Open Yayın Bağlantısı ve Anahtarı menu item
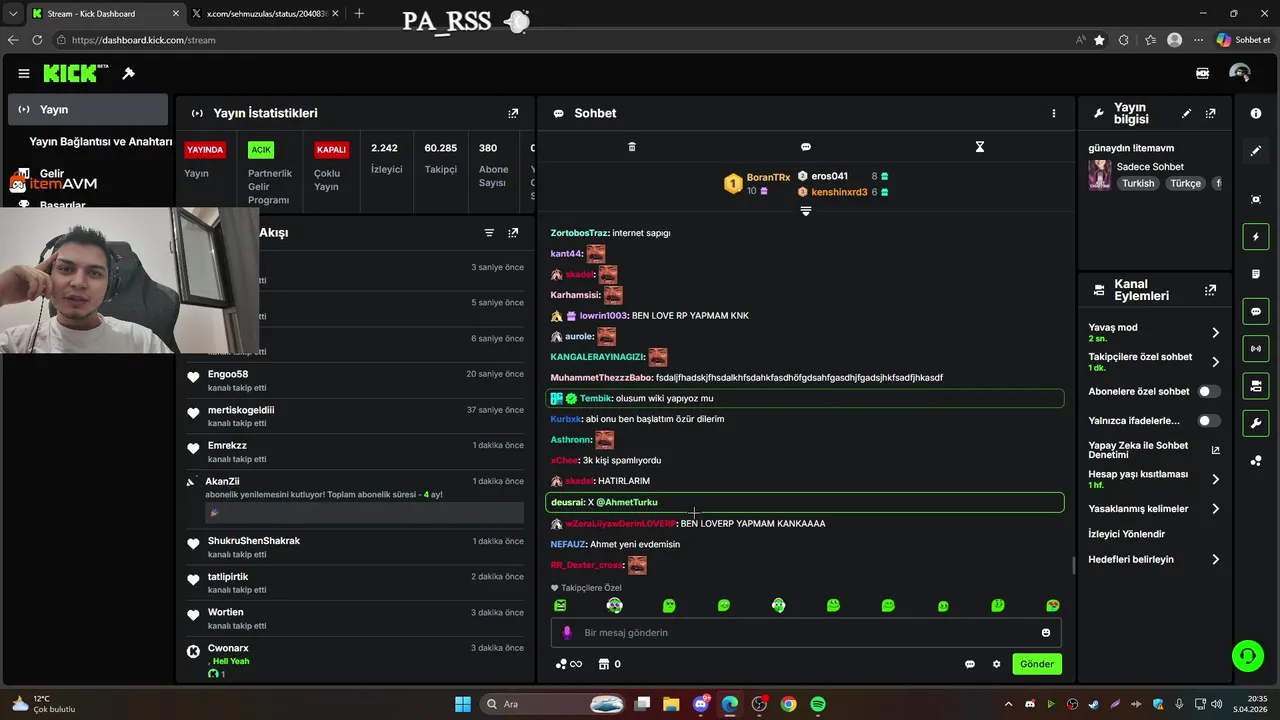Image resolution: width=1280 pixels, height=720 pixels. (101, 142)
